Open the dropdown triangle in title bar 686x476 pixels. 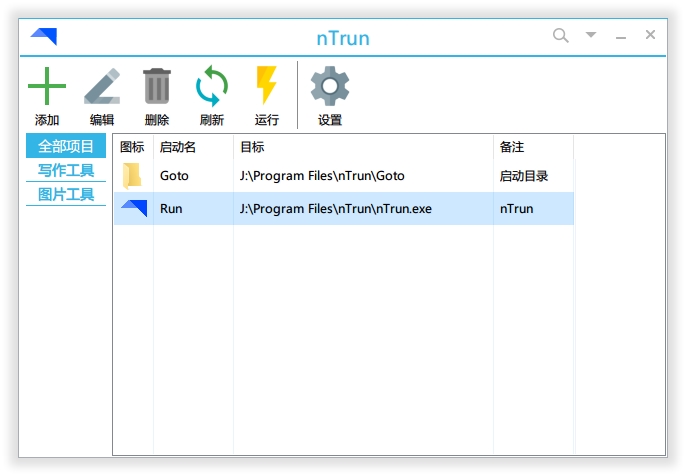coord(591,35)
